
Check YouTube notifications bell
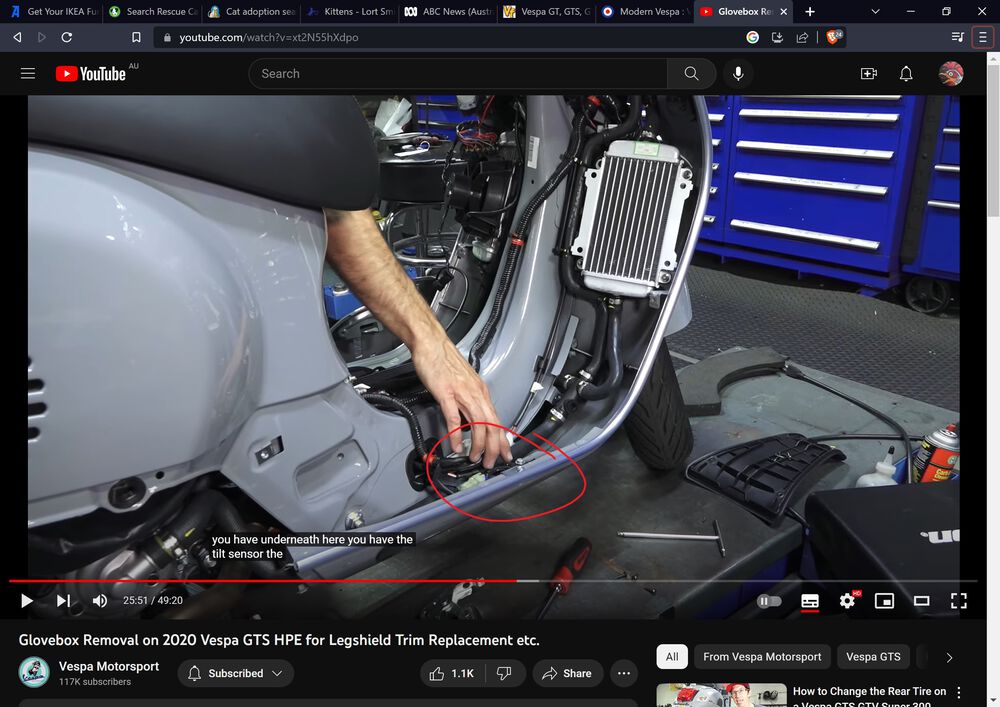click(x=905, y=73)
